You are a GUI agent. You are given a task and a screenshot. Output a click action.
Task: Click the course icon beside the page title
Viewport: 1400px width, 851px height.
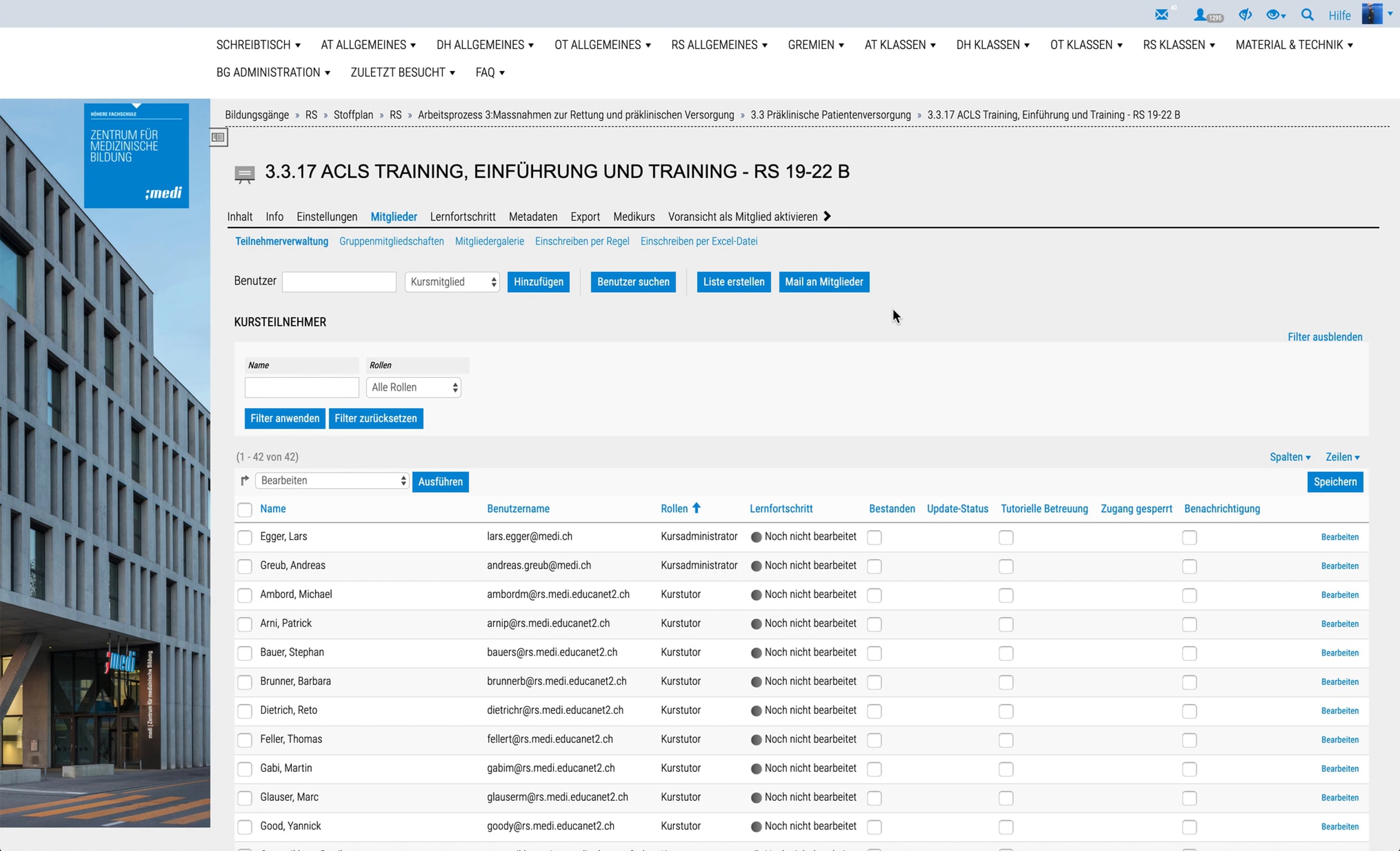[x=244, y=174]
